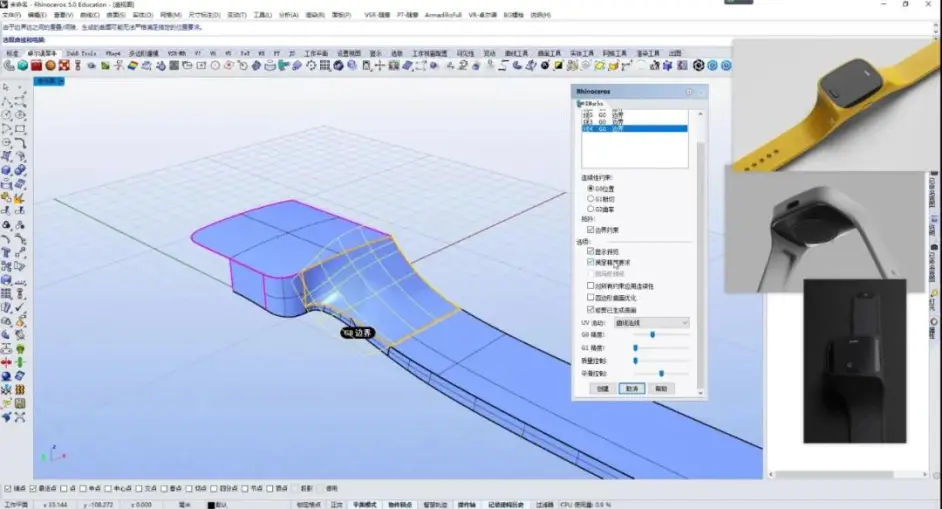
Task: Click the yellow box icon in the top toolbar
Action: (613, 66)
